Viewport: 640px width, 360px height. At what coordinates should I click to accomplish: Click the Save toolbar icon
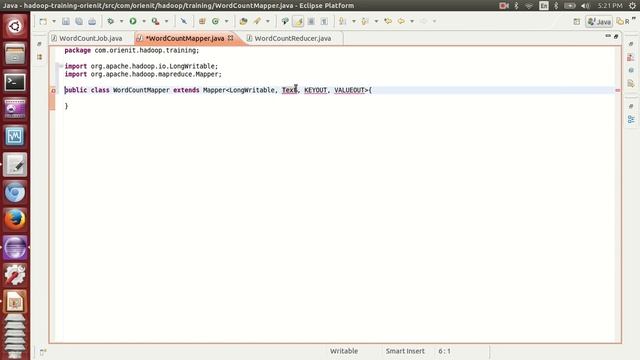point(65,21)
